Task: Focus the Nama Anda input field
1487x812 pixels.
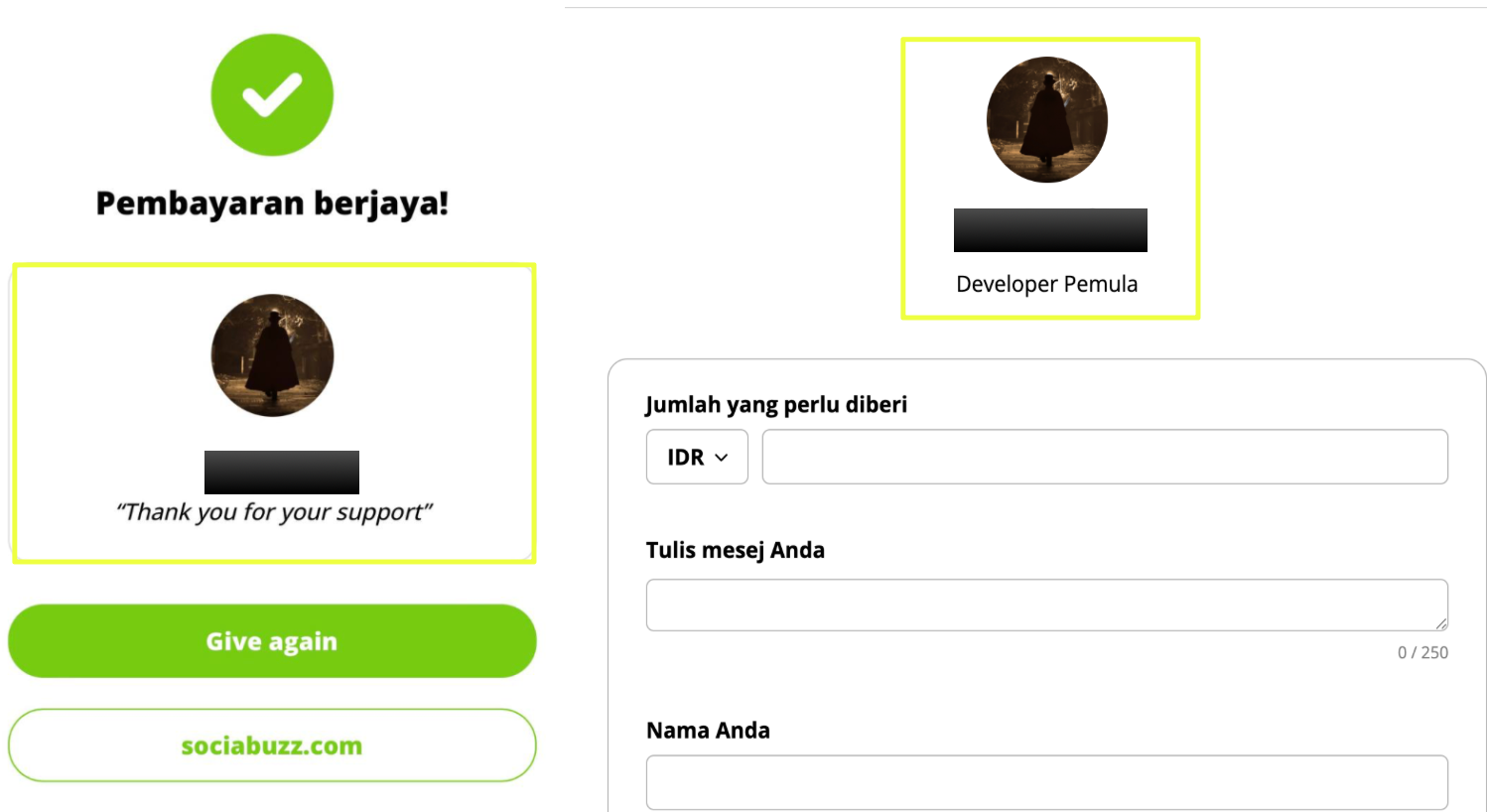Action: click(x=1046, y=782)
